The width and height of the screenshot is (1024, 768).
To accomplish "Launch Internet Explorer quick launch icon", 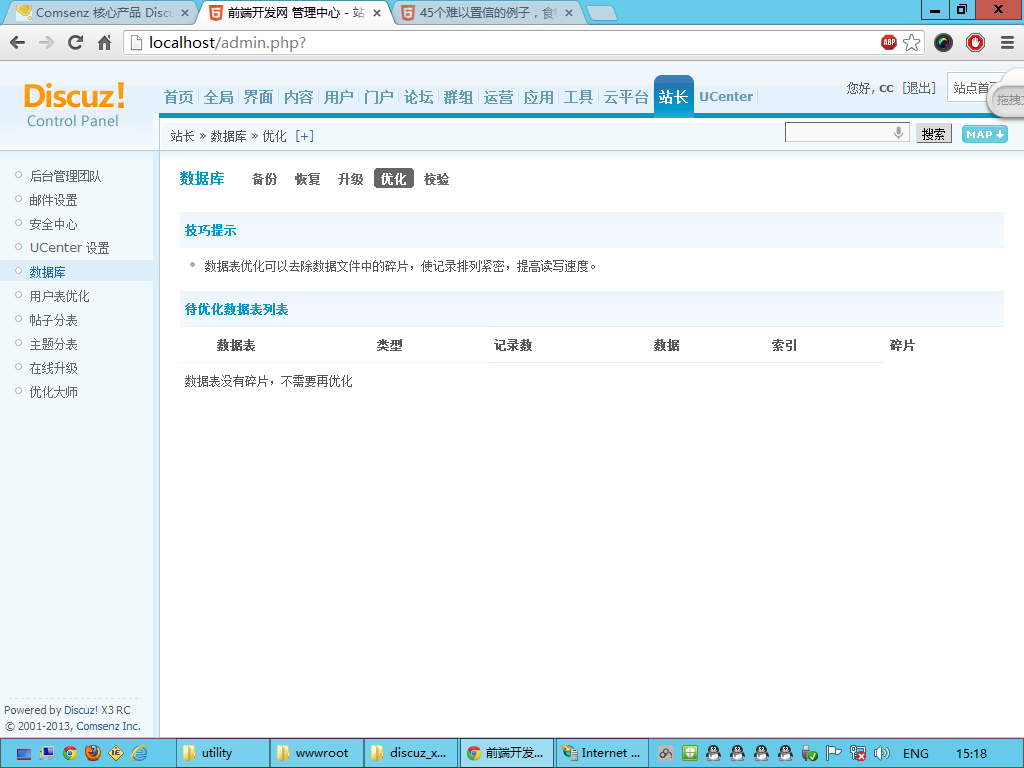I will [x=139, y=753].
